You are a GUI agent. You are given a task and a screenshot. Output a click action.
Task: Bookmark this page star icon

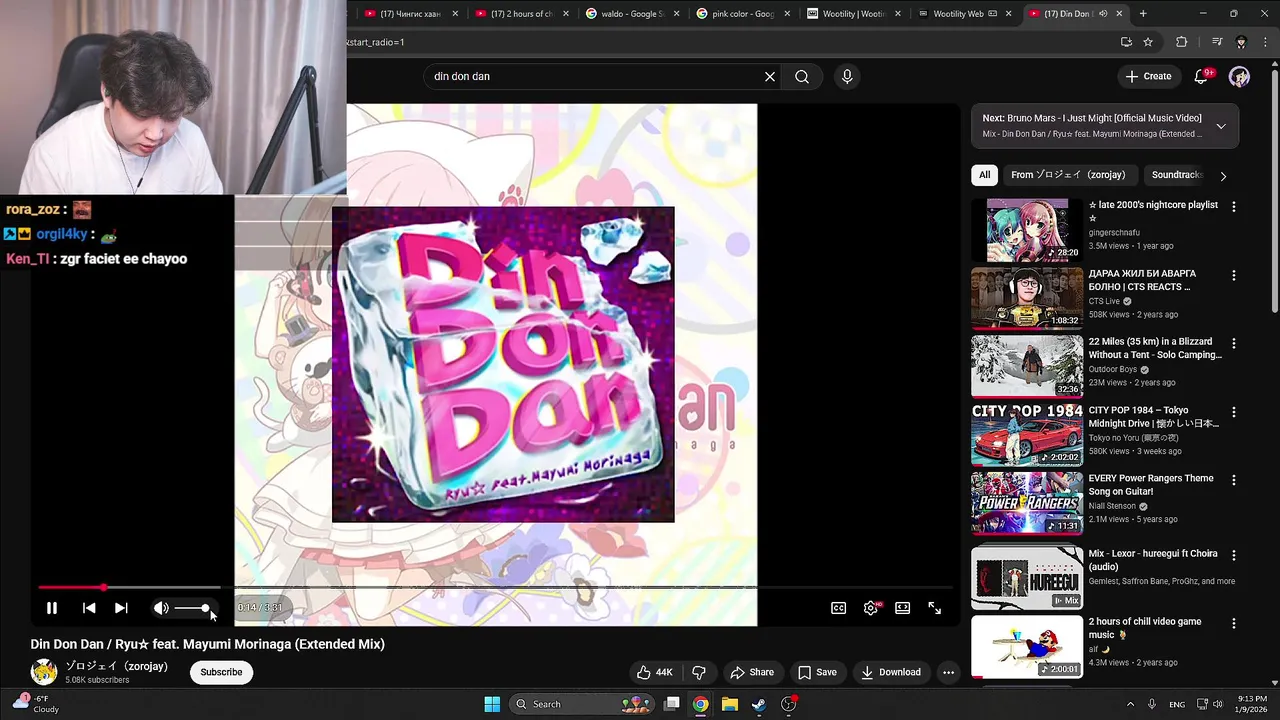1148,42
